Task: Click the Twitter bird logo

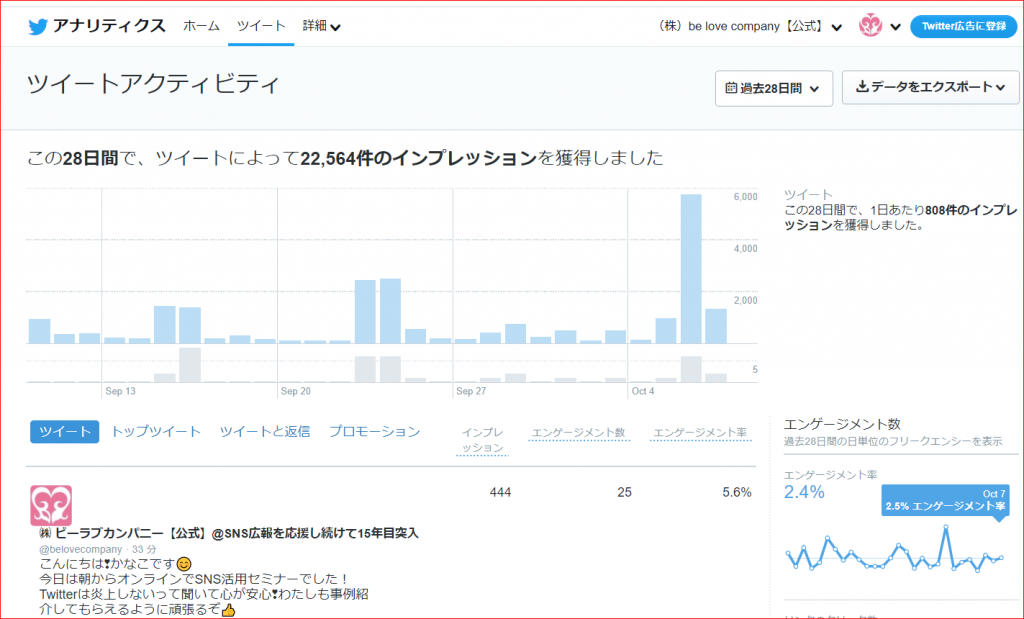Action: point(37,26)
